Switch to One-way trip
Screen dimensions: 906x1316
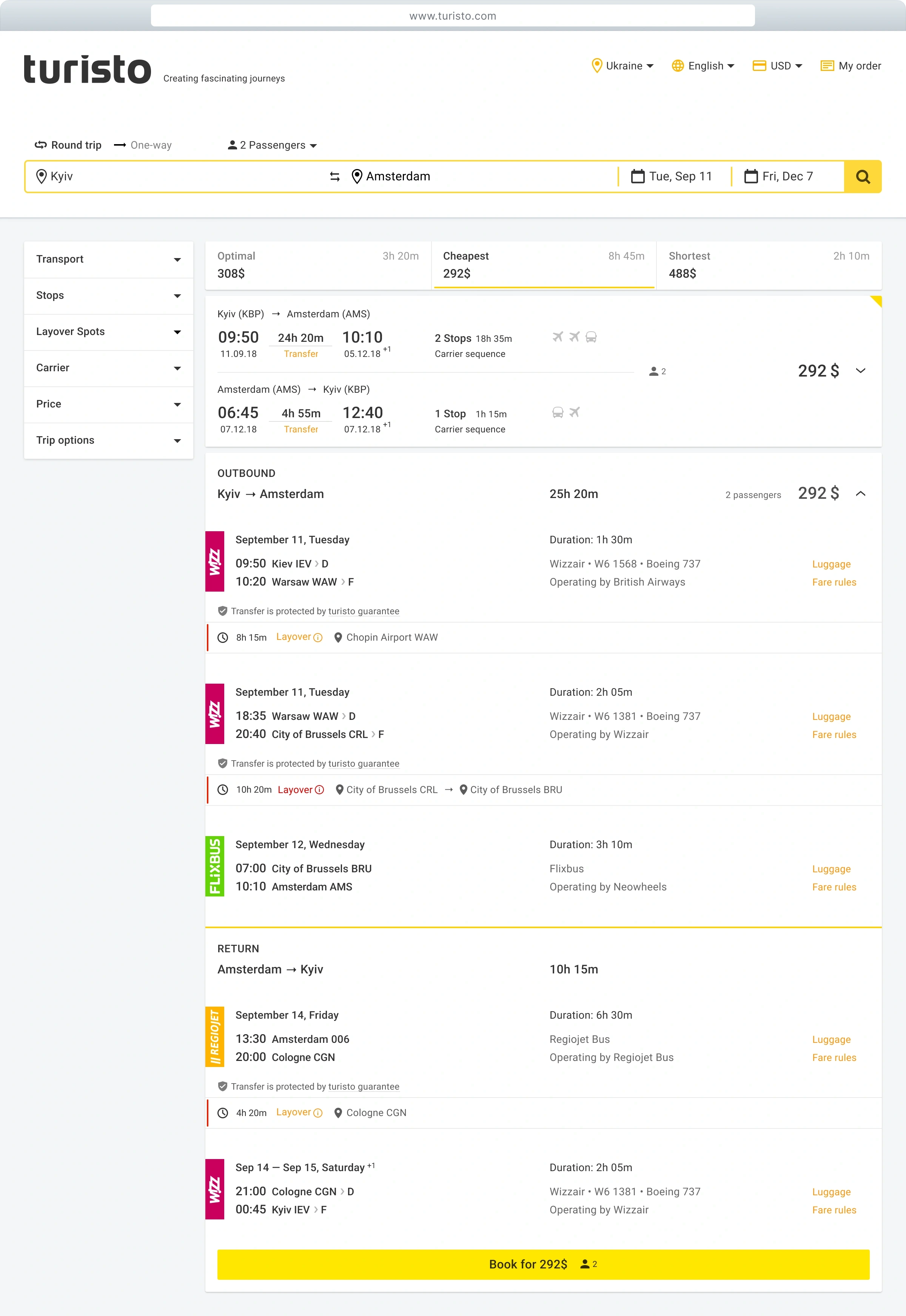pyautogui.click(x=142, y=145)
